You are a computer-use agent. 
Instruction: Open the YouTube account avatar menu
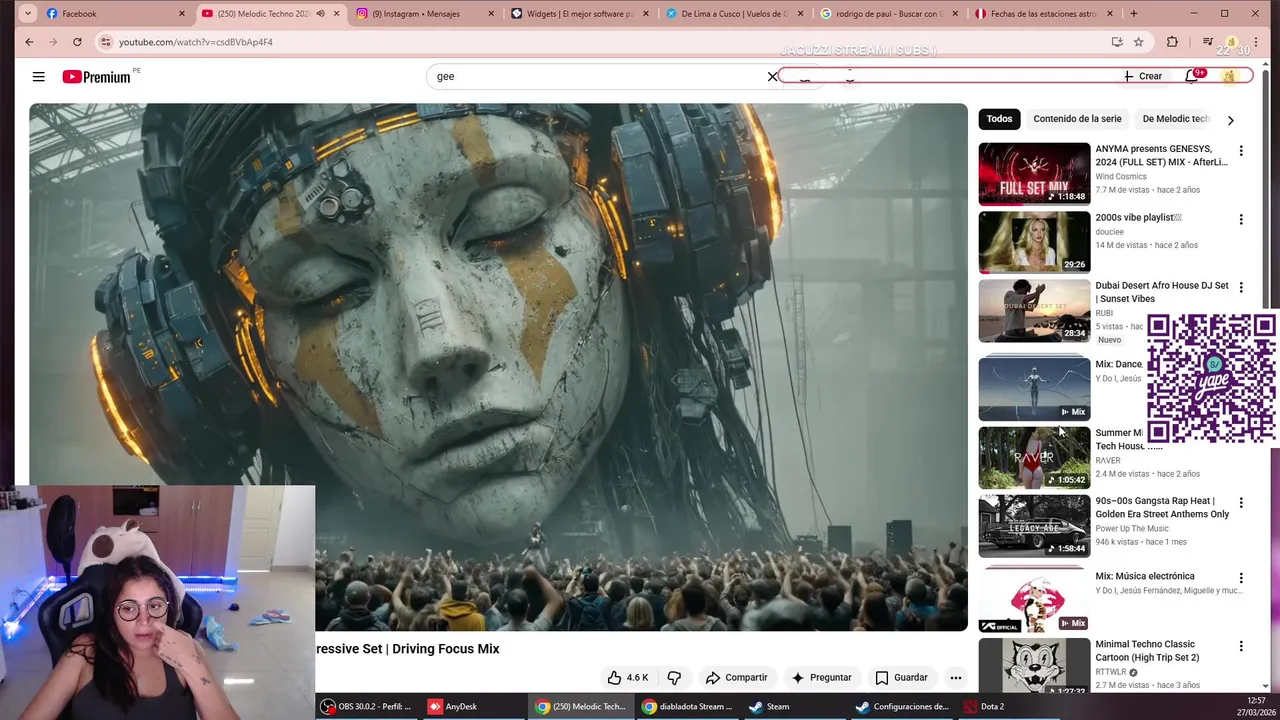[x=1229, y=76]
